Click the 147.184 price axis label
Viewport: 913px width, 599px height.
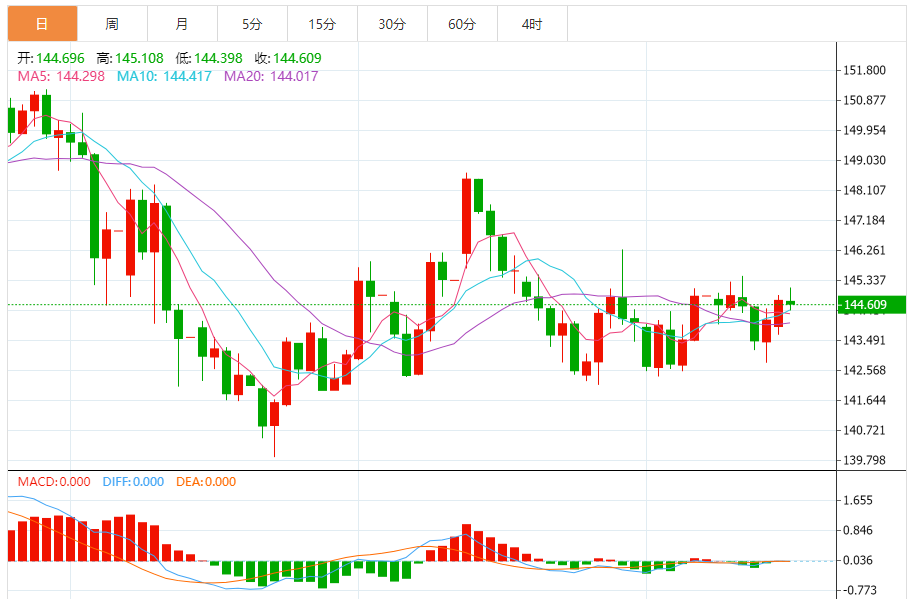coord(865,220)
